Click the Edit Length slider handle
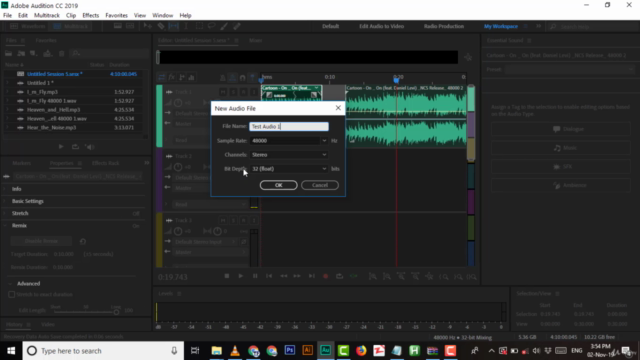Viewport: 640px width, 360px height. pyautogui.click(x=116, y=312)
